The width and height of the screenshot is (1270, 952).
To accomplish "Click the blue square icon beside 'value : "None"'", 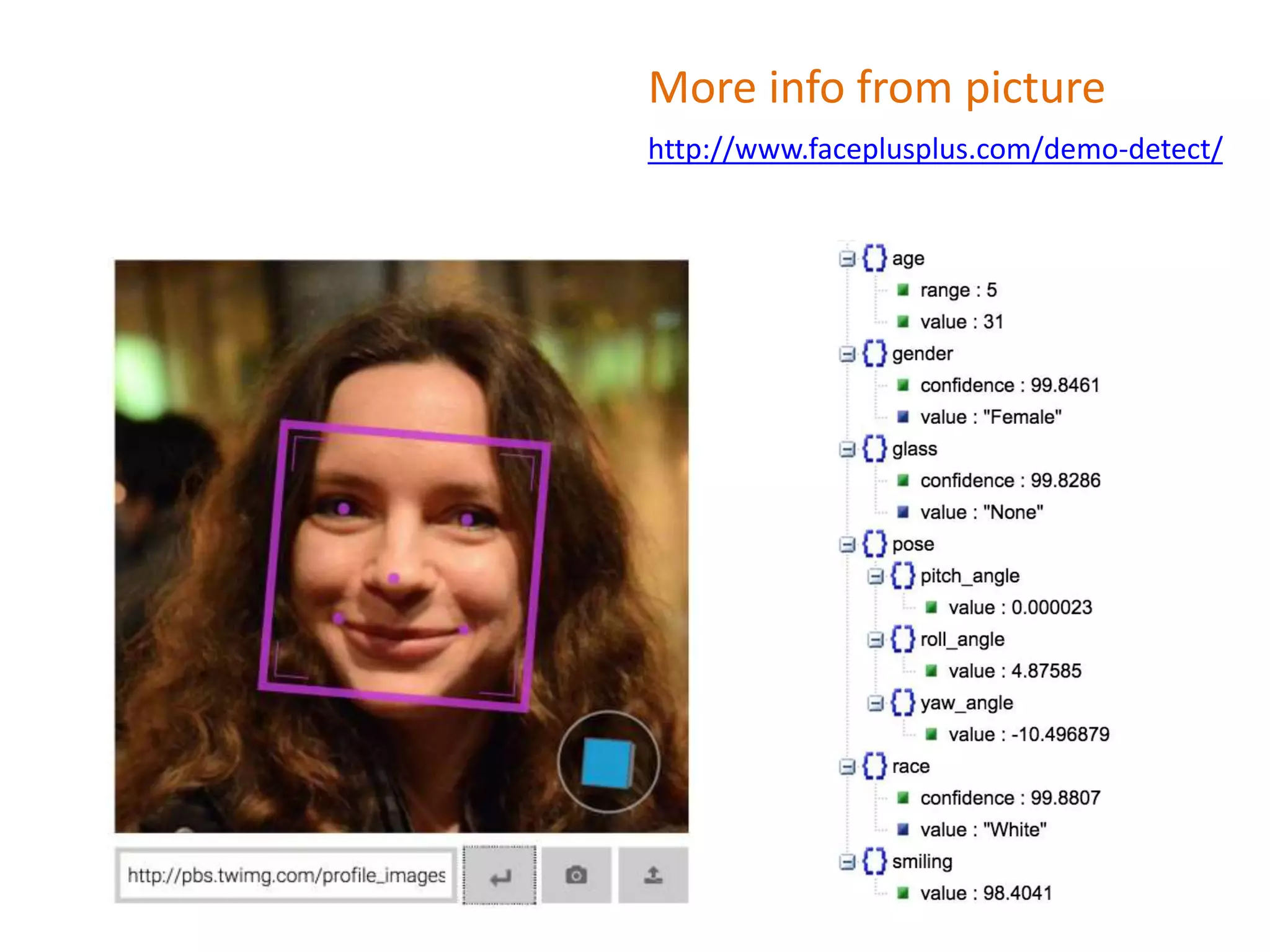I will coord(903,513).
